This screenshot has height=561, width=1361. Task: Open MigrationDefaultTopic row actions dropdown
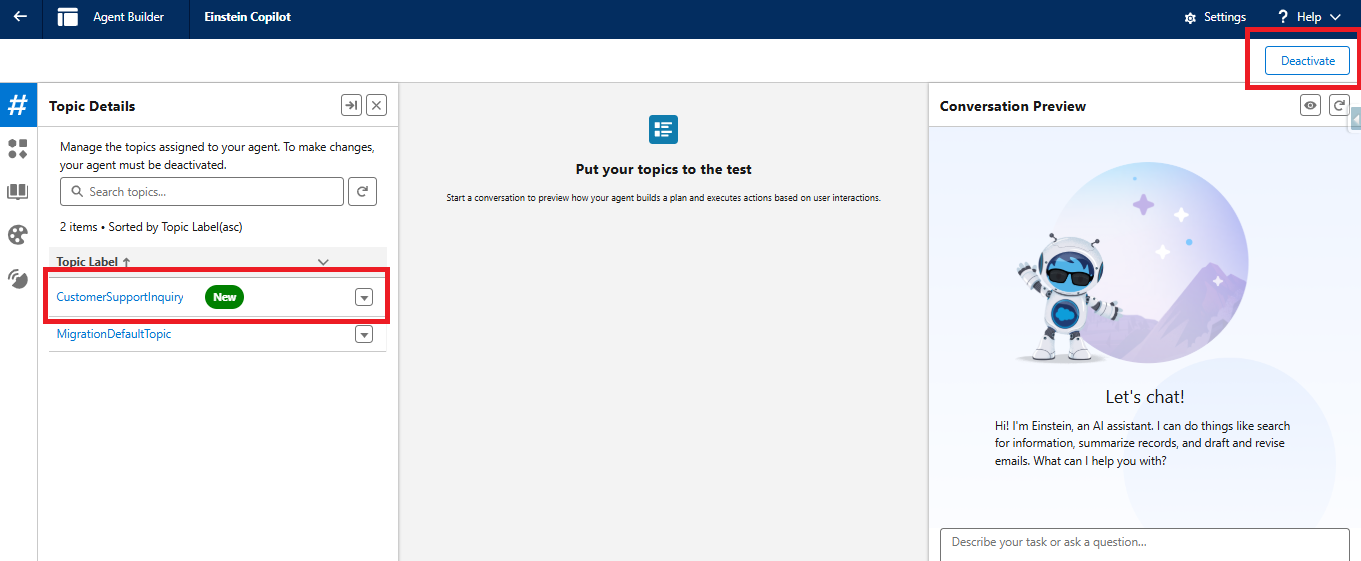(x=364, y=334)
